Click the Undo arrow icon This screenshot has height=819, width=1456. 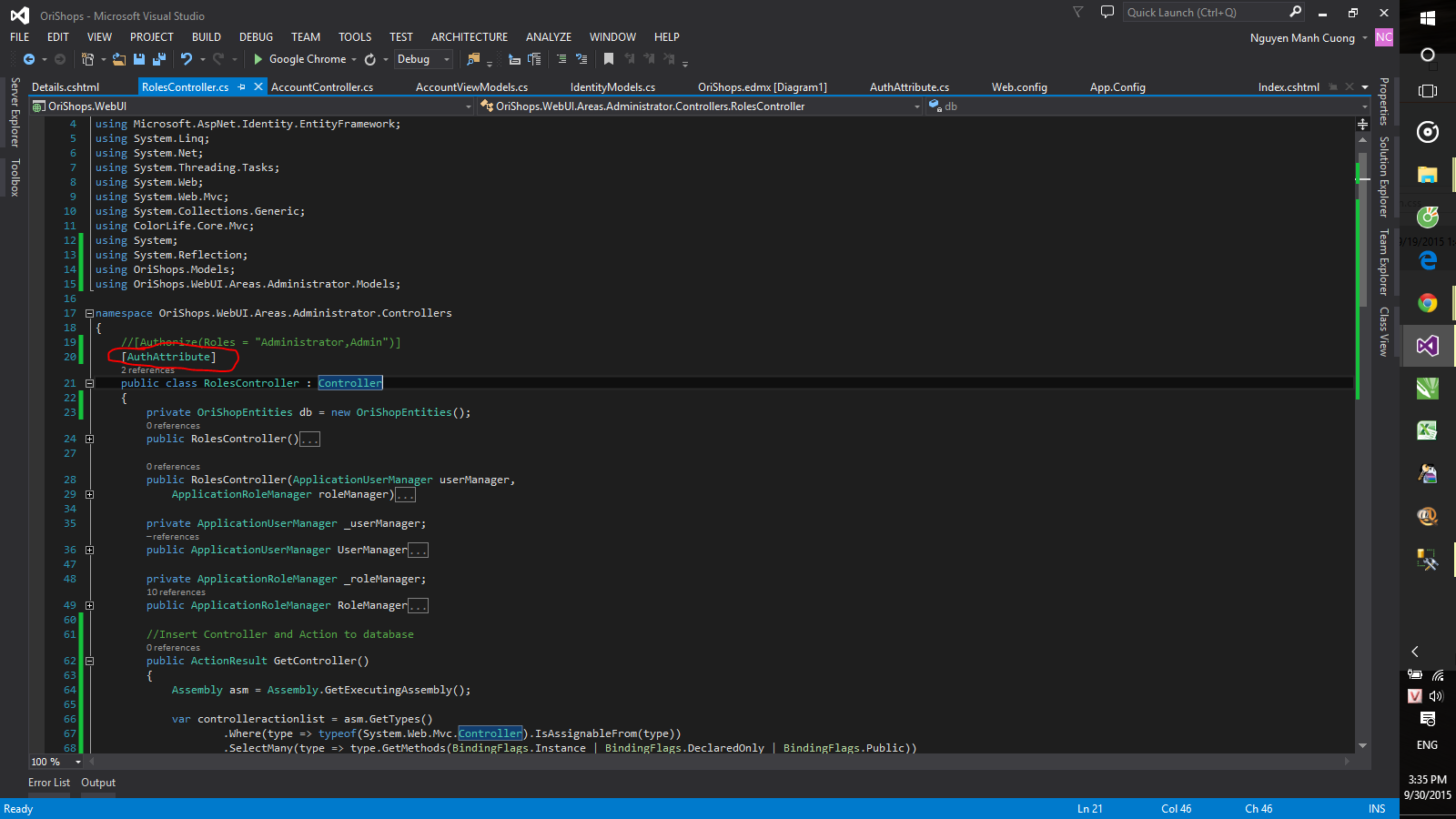tap(187, 59)
